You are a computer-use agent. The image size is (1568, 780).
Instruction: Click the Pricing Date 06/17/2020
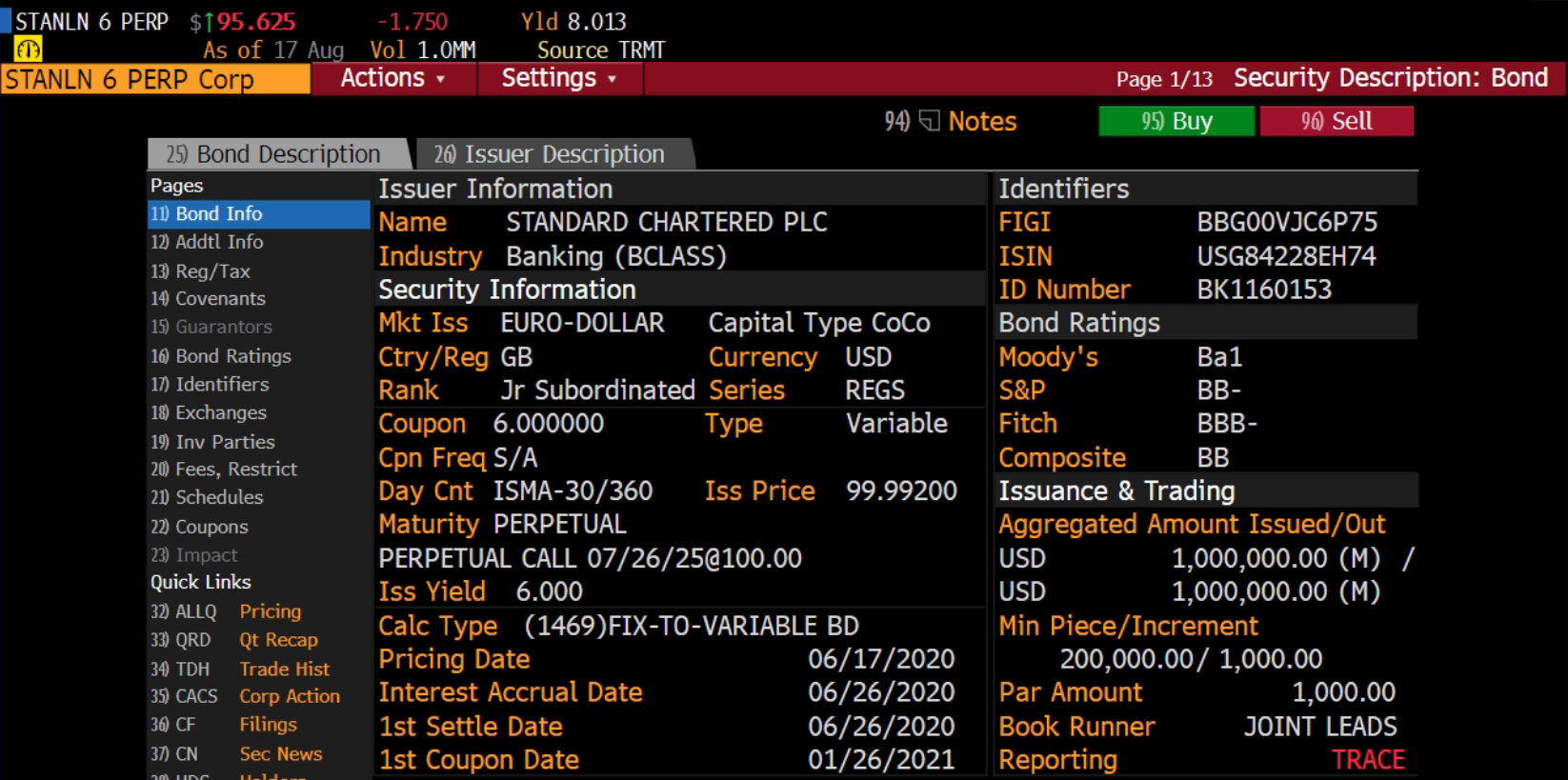(881, 659)
